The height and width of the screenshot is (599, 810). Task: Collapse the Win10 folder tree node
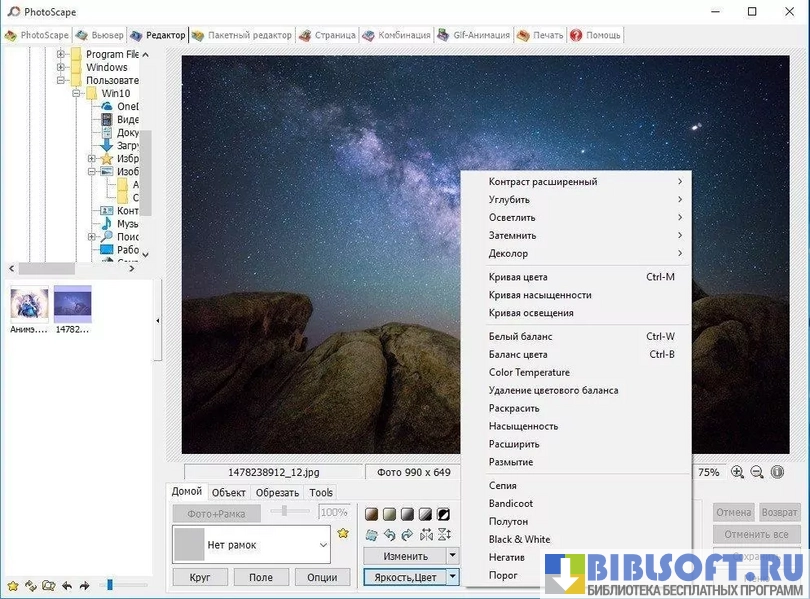click(75, 93)
